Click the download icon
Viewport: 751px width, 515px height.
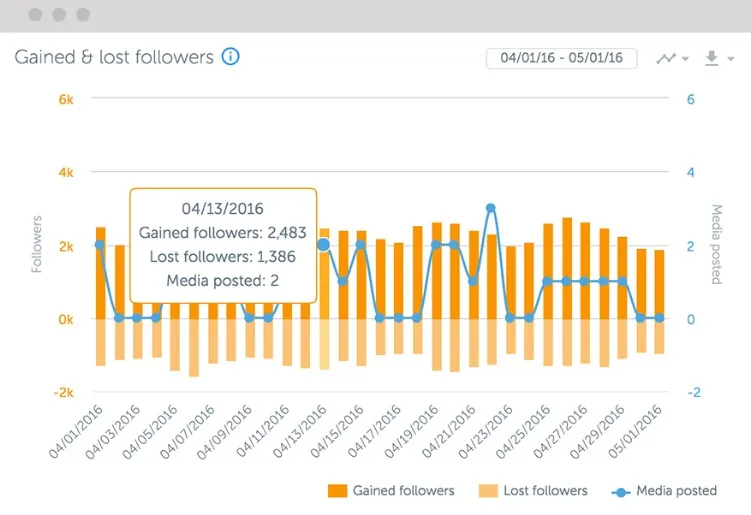point(712,58)
